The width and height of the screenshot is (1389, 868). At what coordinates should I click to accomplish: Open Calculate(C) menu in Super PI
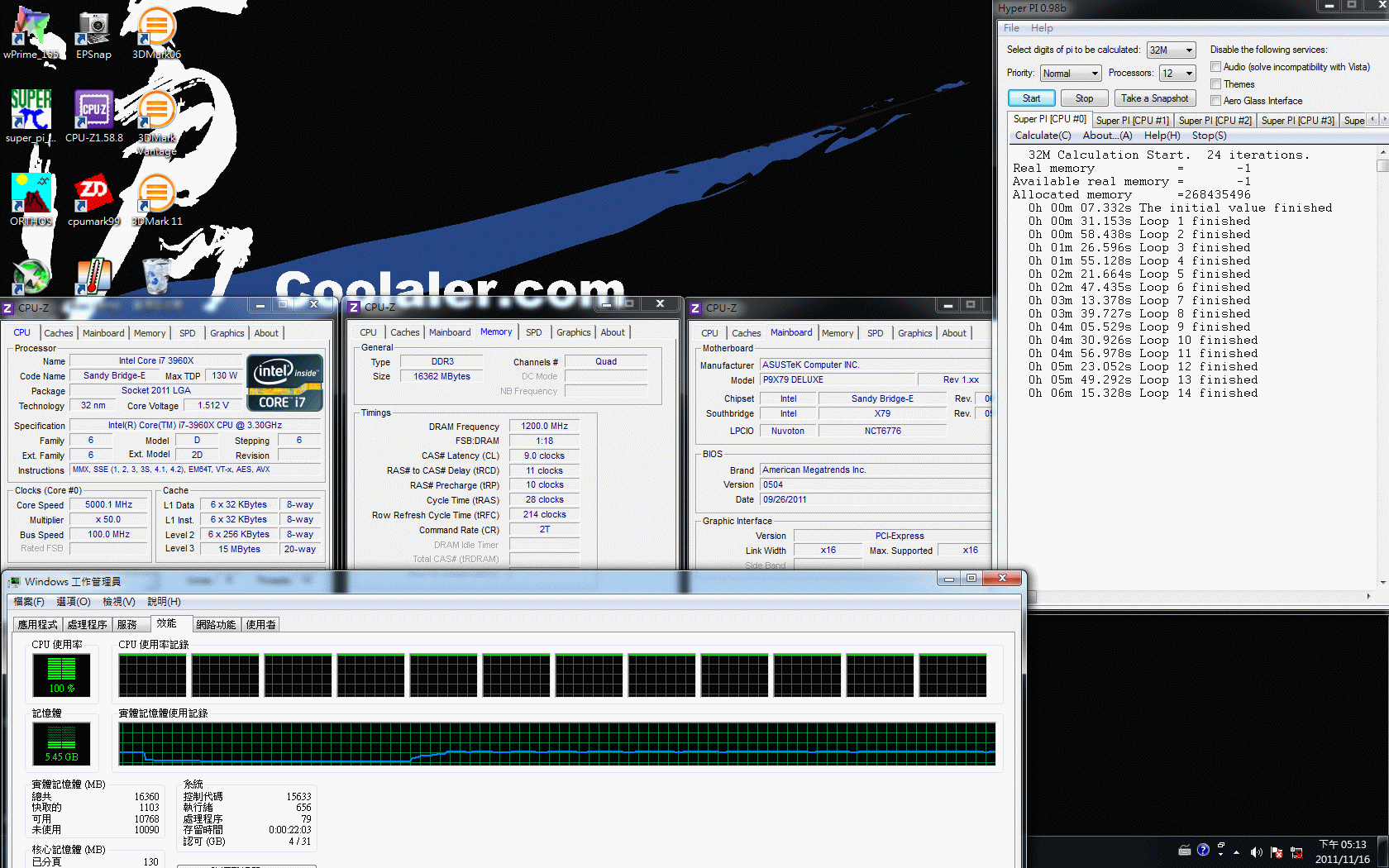(x=1043, y=136)
